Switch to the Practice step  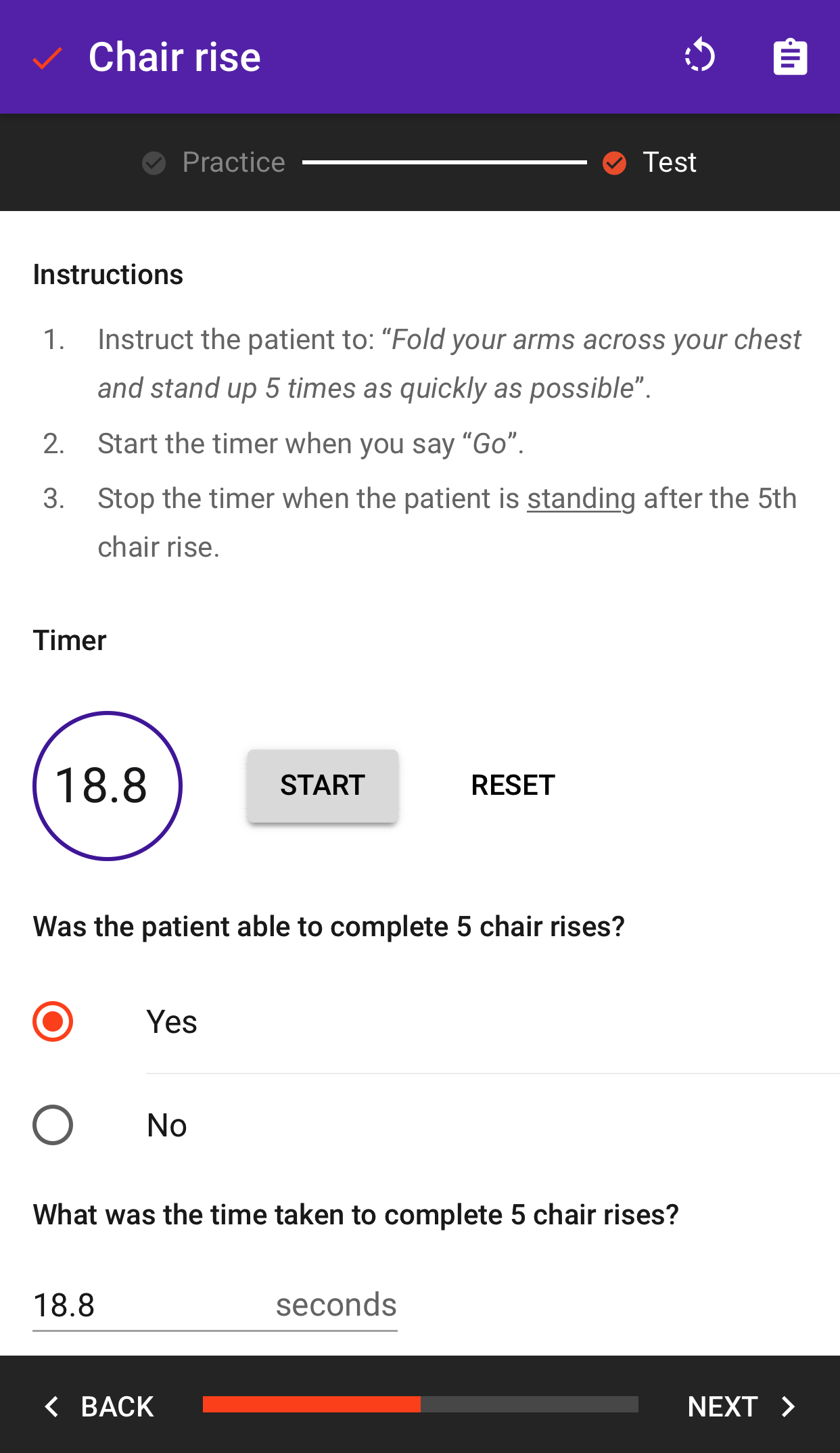click(x=233, y=162)
